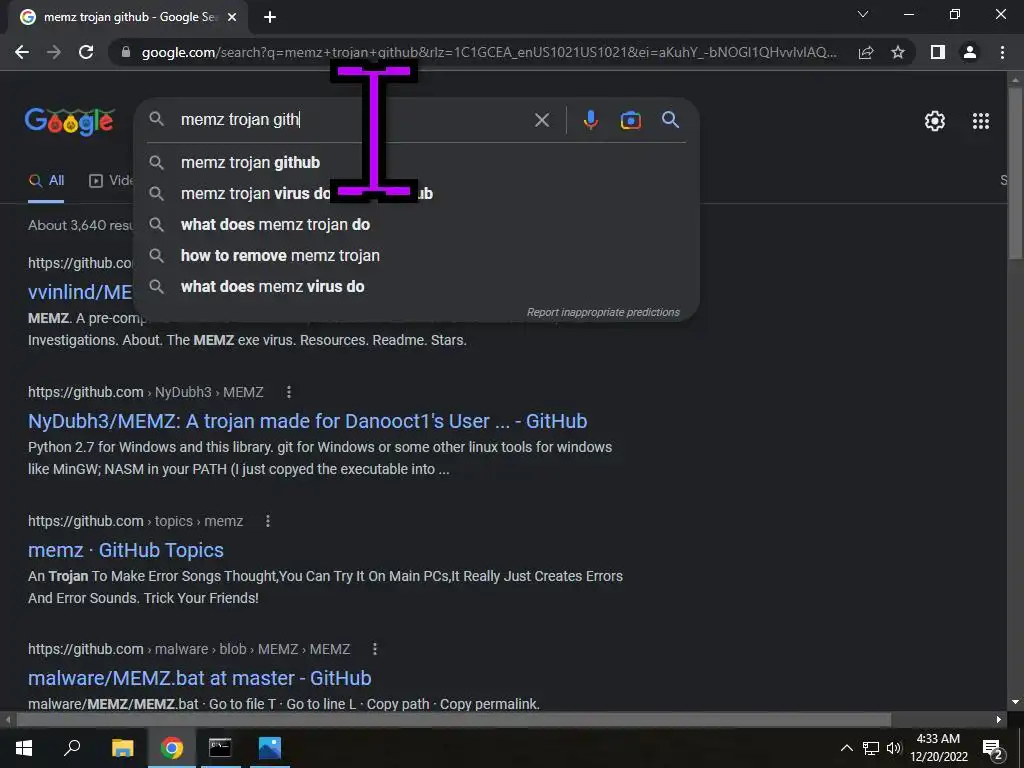Click the Chrome taskbar icon
1024x768 pixels.
pos(172,748)
